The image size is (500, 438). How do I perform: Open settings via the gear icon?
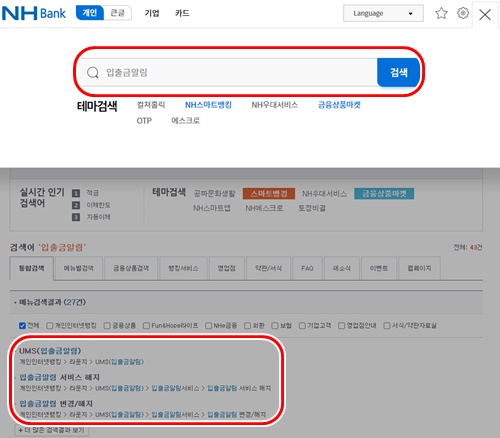tap(463, 13)
